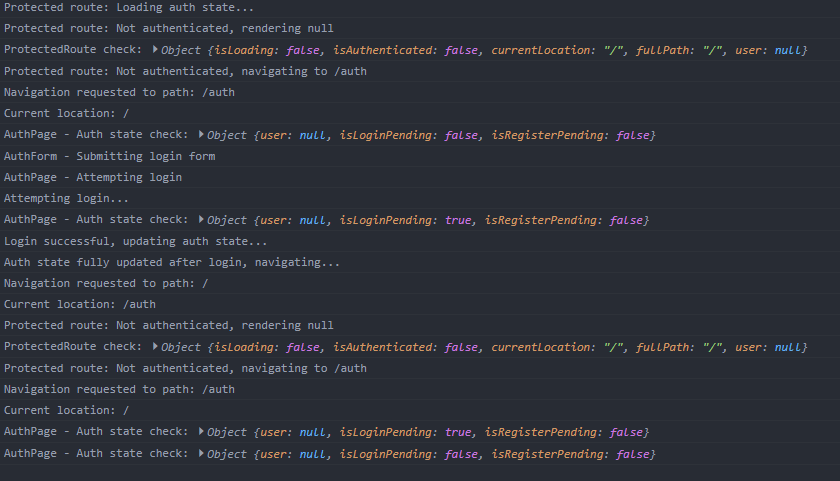Click the 'AuthPage - Attempting login' log entry
Screen dimensions: 840x481
click(x=93, y=177)
